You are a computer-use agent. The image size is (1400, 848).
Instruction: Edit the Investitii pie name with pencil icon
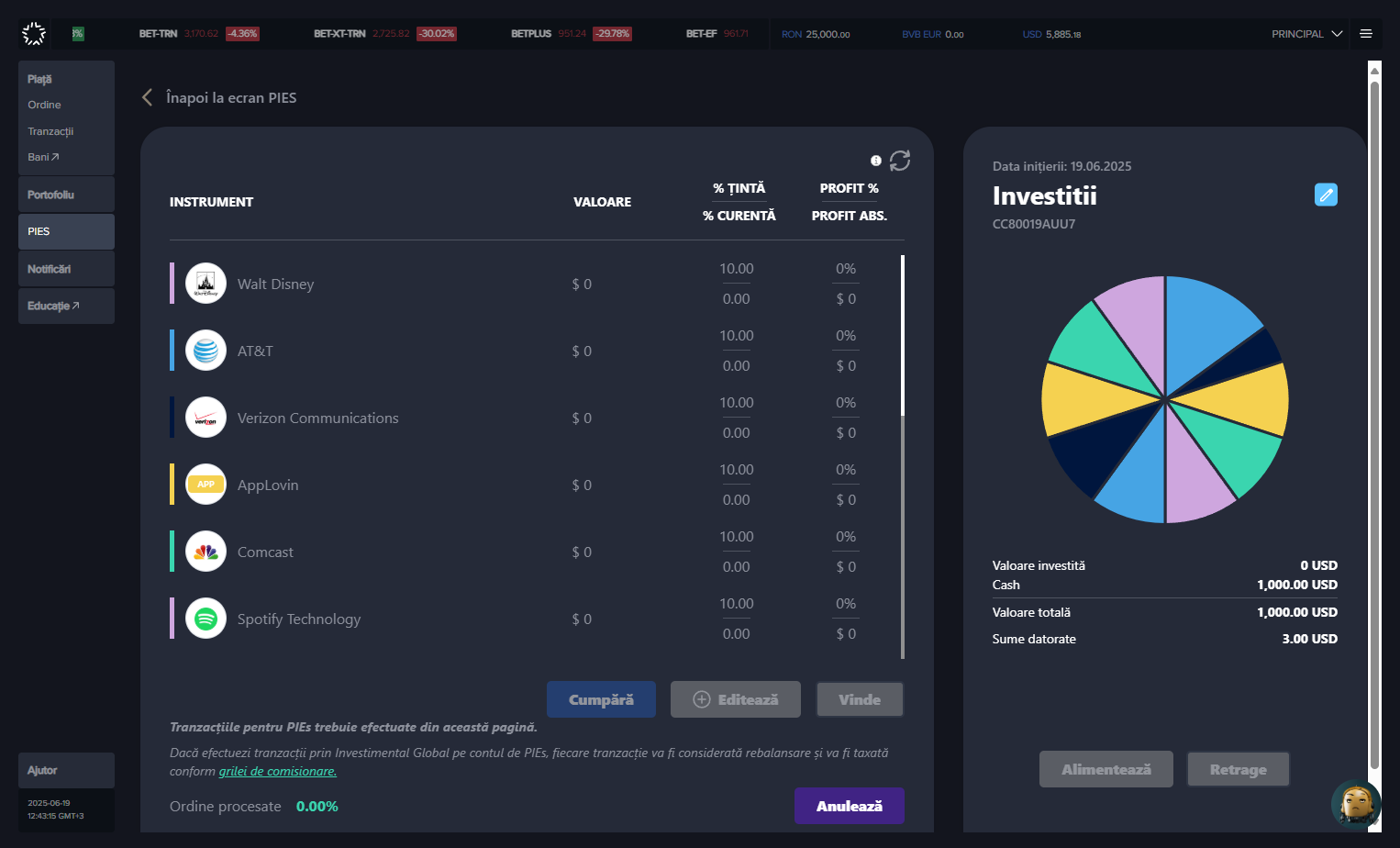(1326, 195)
